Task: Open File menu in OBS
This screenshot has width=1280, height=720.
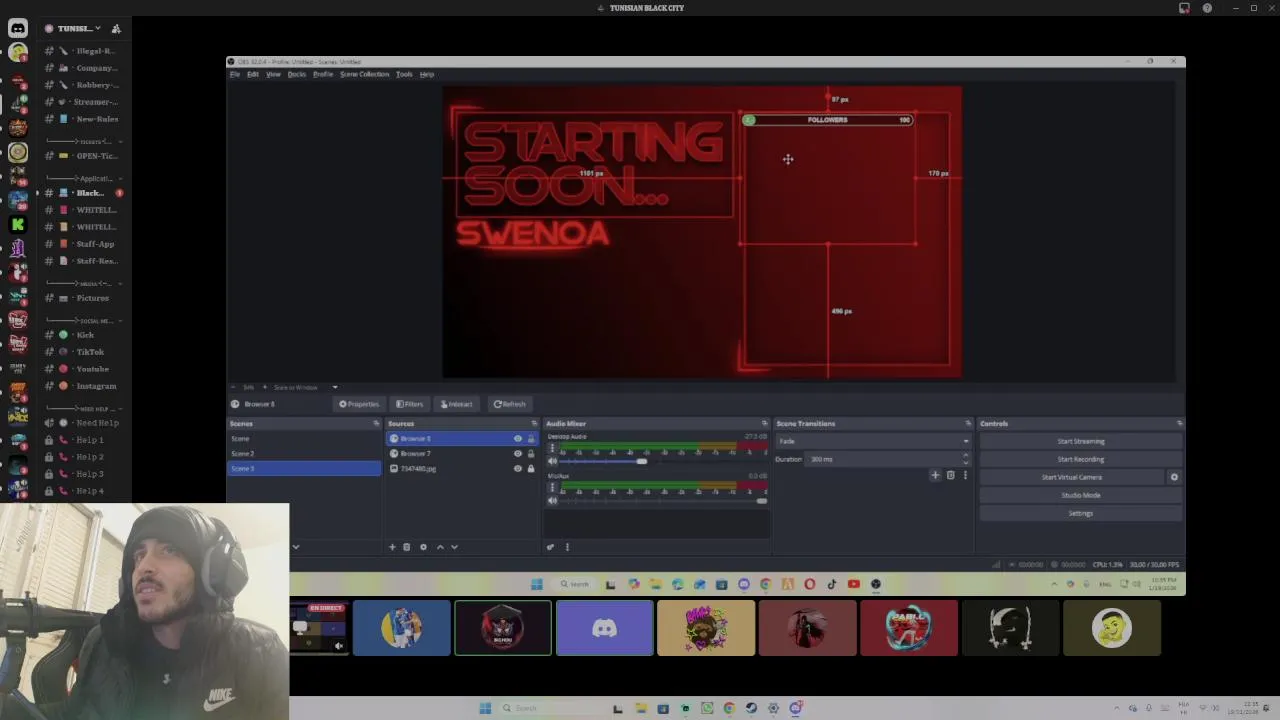Action: point(235,74)
